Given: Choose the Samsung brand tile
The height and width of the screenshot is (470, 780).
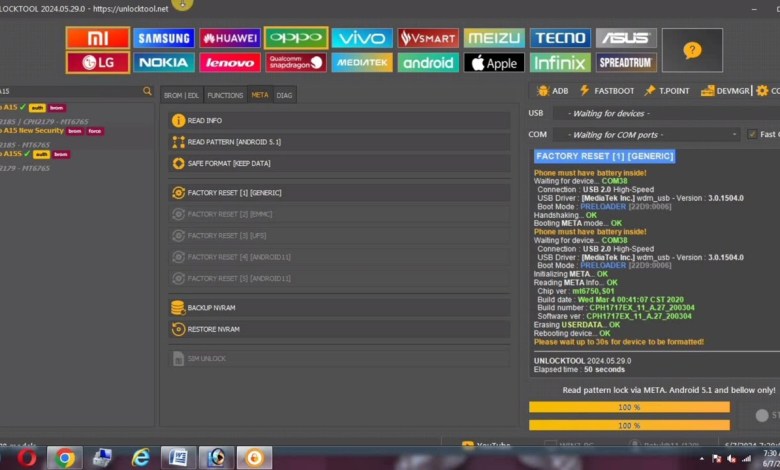Looking at the screenshot, I should point(164,38).
